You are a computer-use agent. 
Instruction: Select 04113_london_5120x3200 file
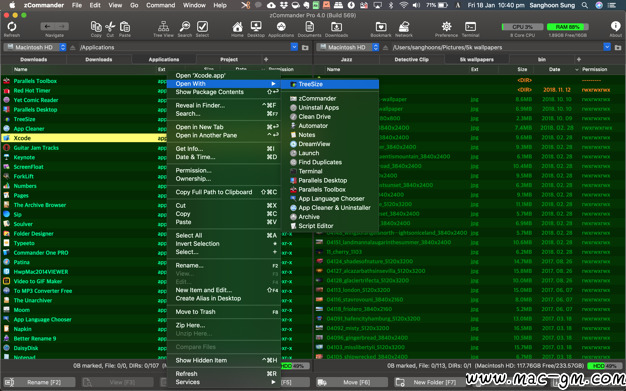pos(469,290)
